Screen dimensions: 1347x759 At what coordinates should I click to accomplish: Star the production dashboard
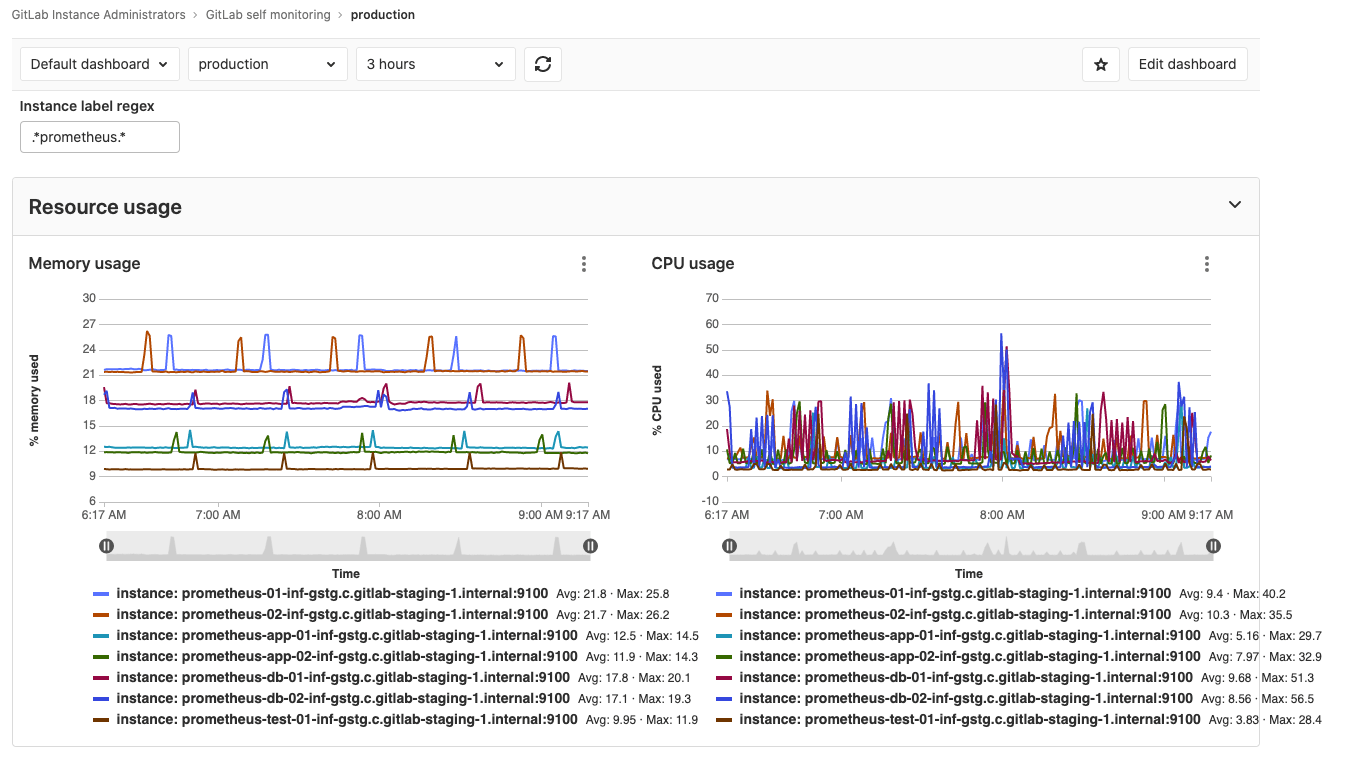[1100, 63]
